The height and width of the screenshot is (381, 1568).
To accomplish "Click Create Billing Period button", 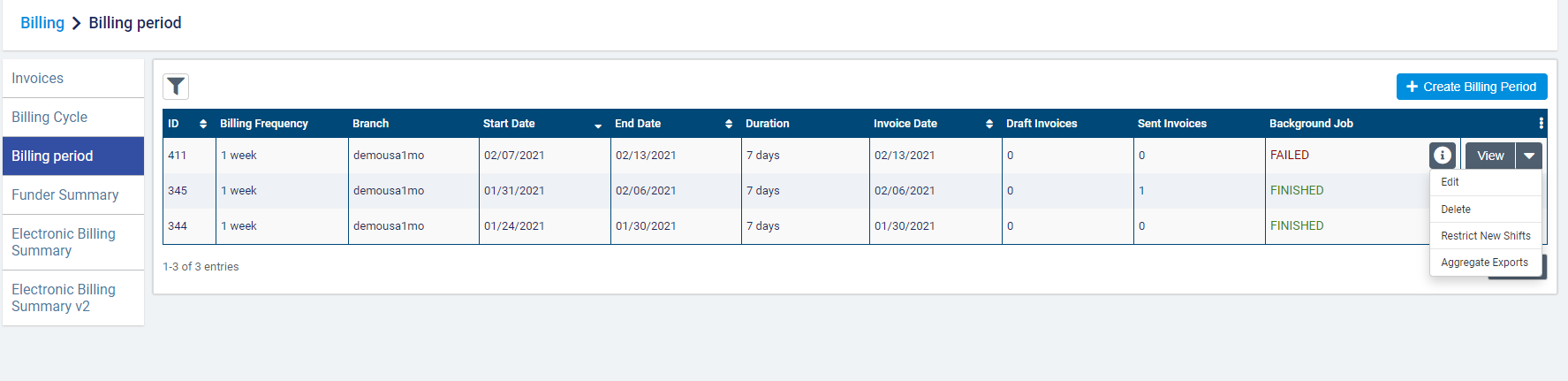I will click(x=1472, y=87).
